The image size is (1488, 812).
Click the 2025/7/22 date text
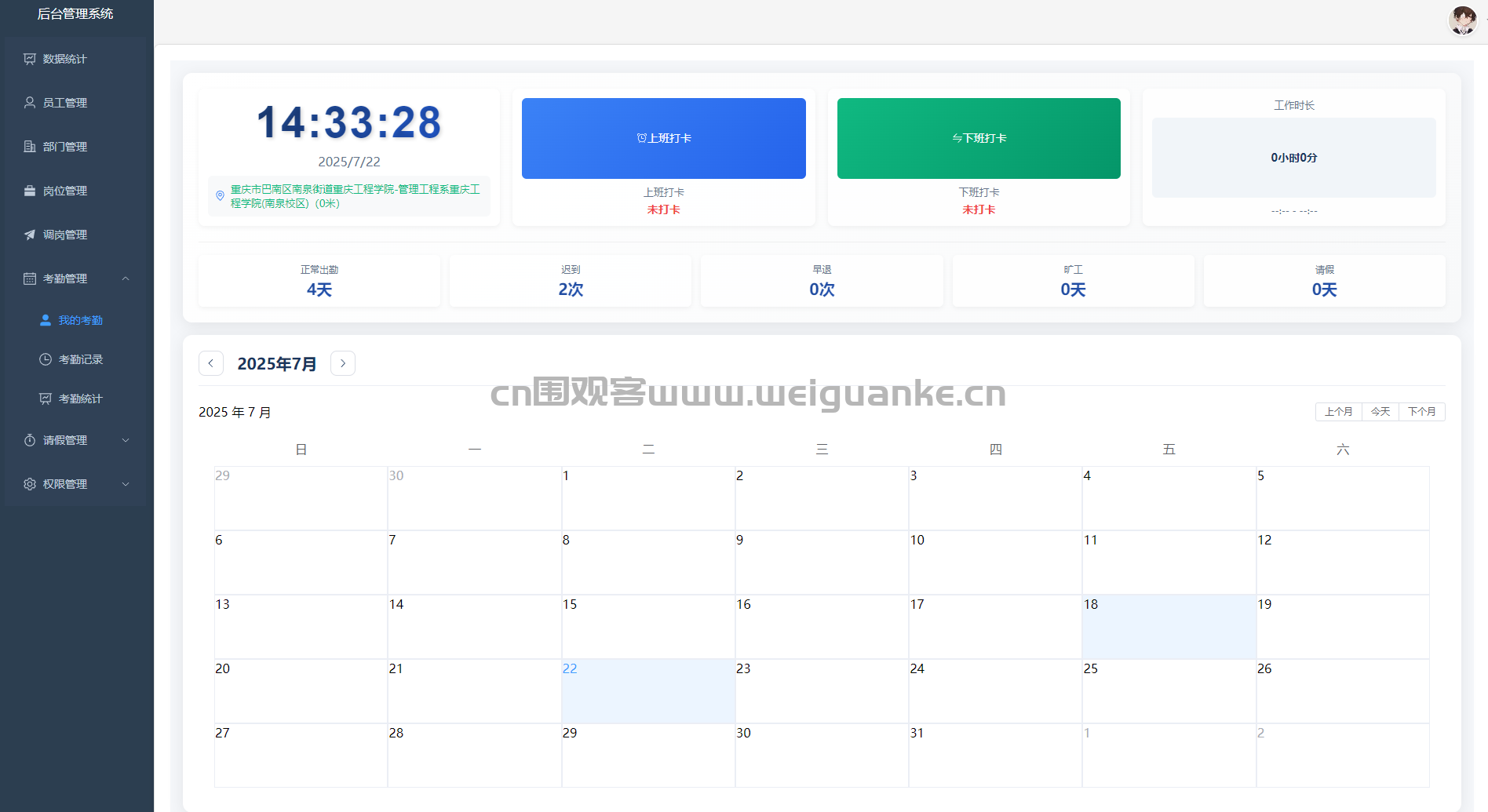click(349, 162)
